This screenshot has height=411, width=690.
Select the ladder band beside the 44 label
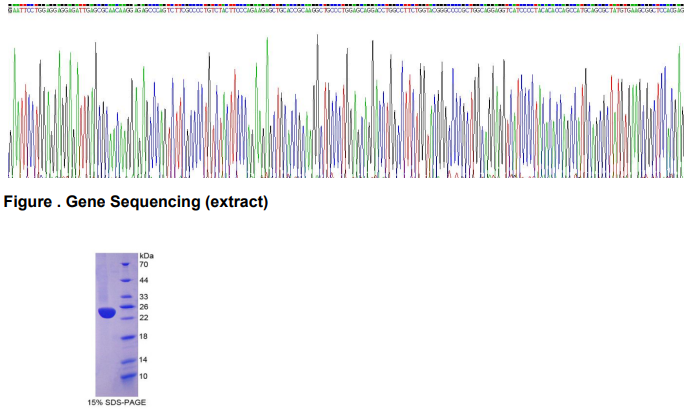tap(126, 282)
